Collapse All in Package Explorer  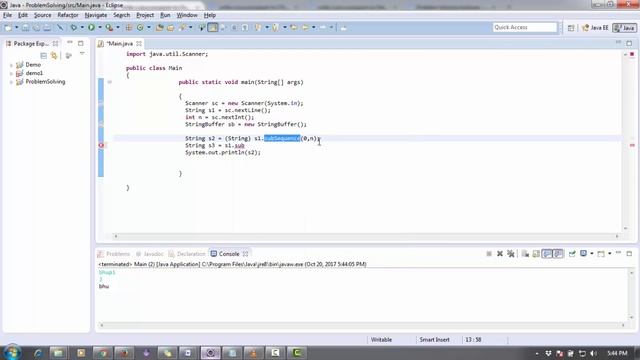[44, 56]
